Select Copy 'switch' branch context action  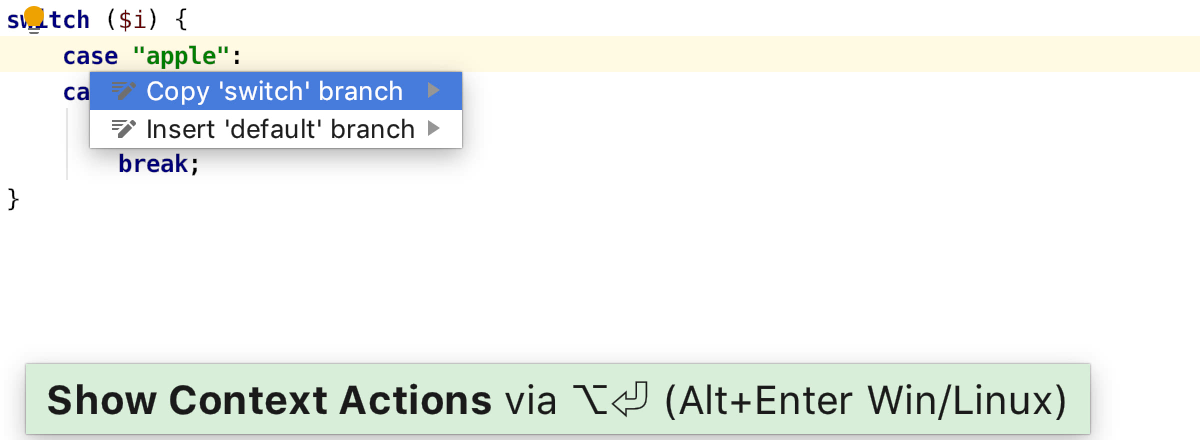pos(276,91)
